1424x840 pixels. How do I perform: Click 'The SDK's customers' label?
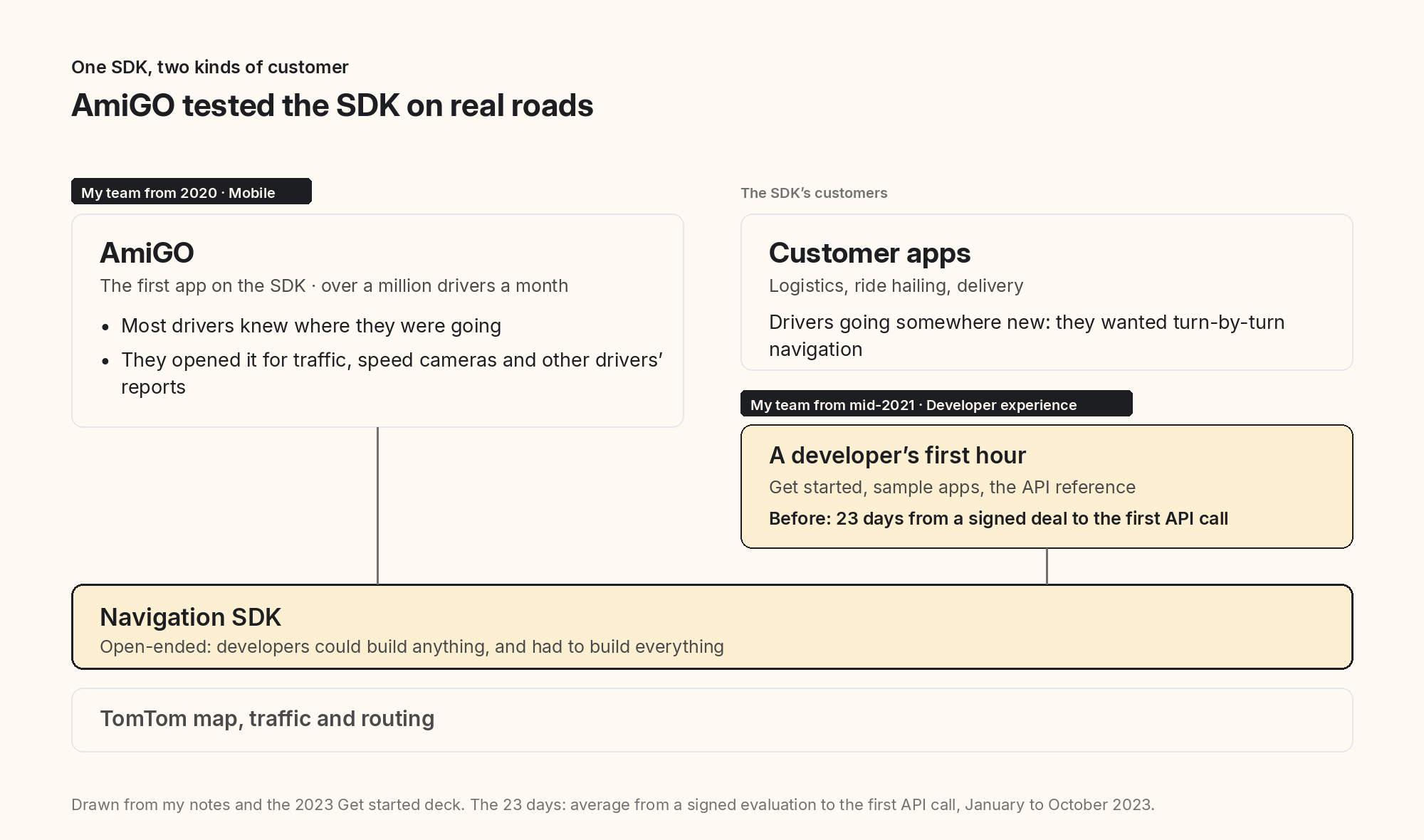coord(814,193)
